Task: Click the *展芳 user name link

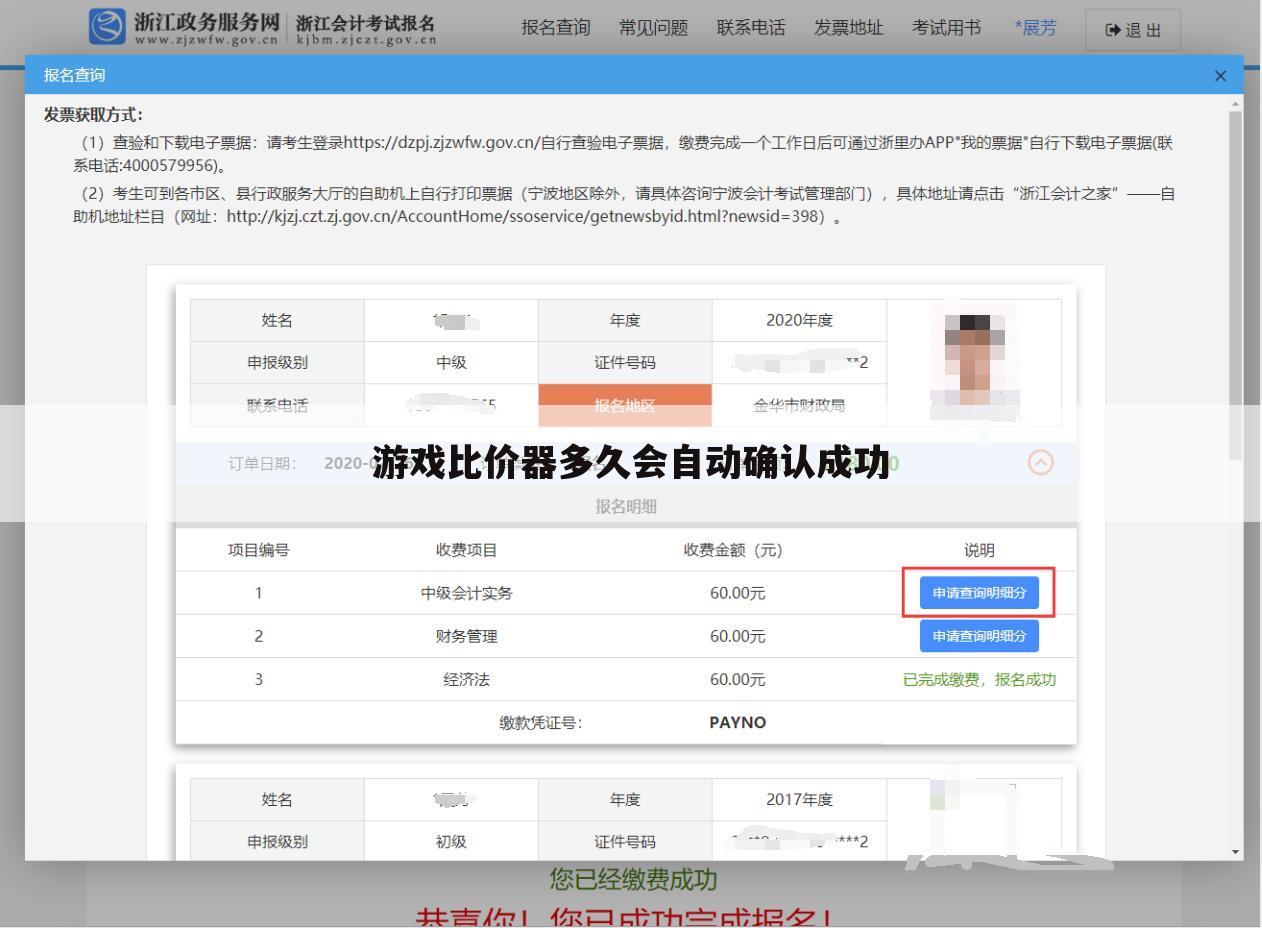Action: click(1035, 28)
